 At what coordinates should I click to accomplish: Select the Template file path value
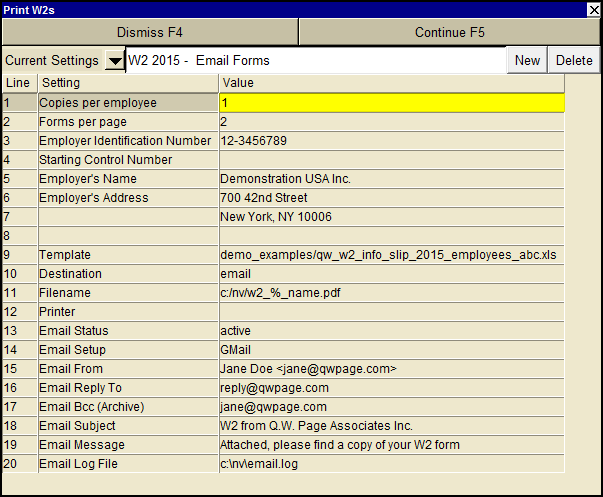pyautogui.click(x=391, y=255)
